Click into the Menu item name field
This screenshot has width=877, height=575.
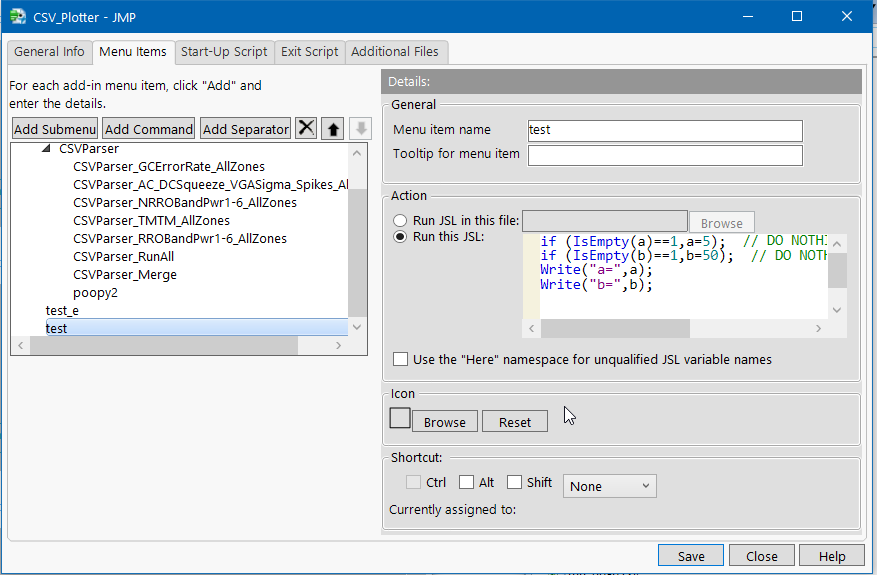[x=665, y=130]
